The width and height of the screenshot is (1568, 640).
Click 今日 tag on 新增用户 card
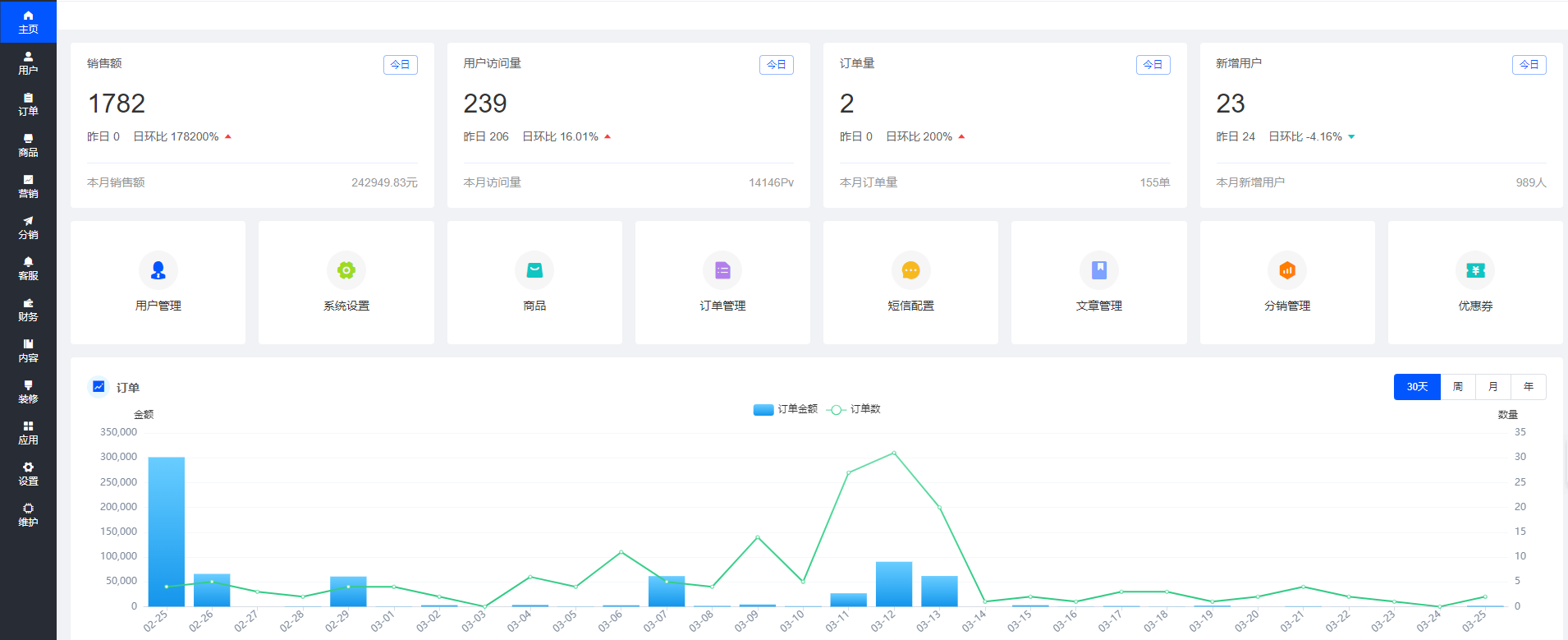1529,65
